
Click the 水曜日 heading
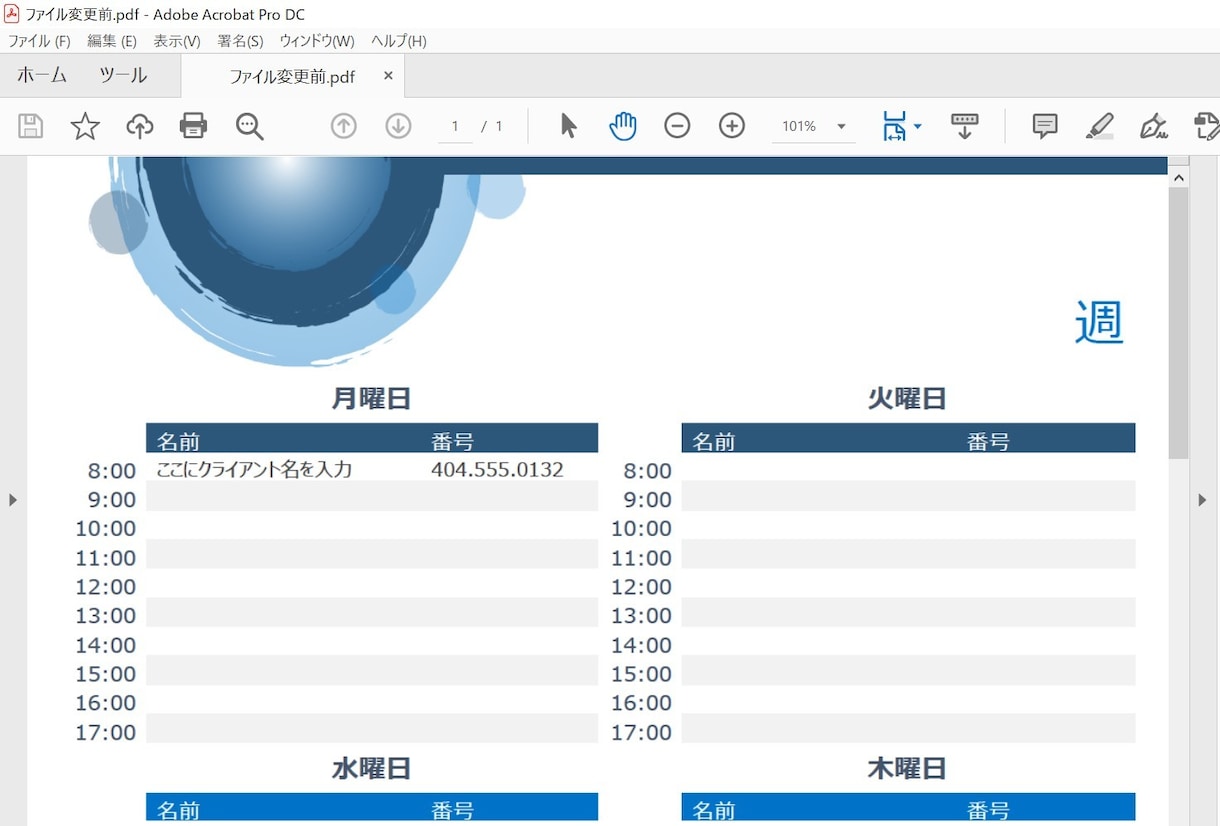371,768
